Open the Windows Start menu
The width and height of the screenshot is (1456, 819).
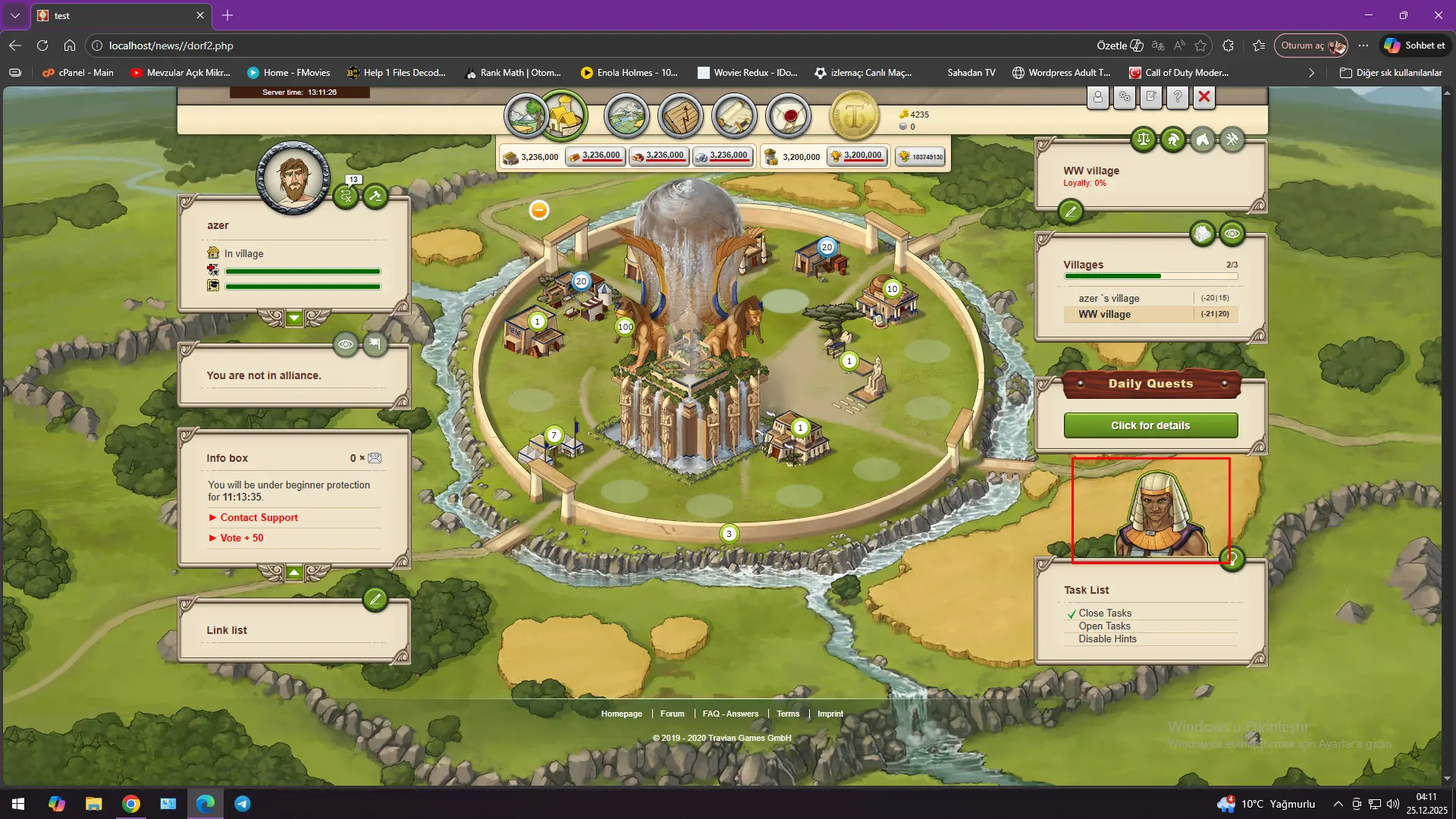pos(18,804)
